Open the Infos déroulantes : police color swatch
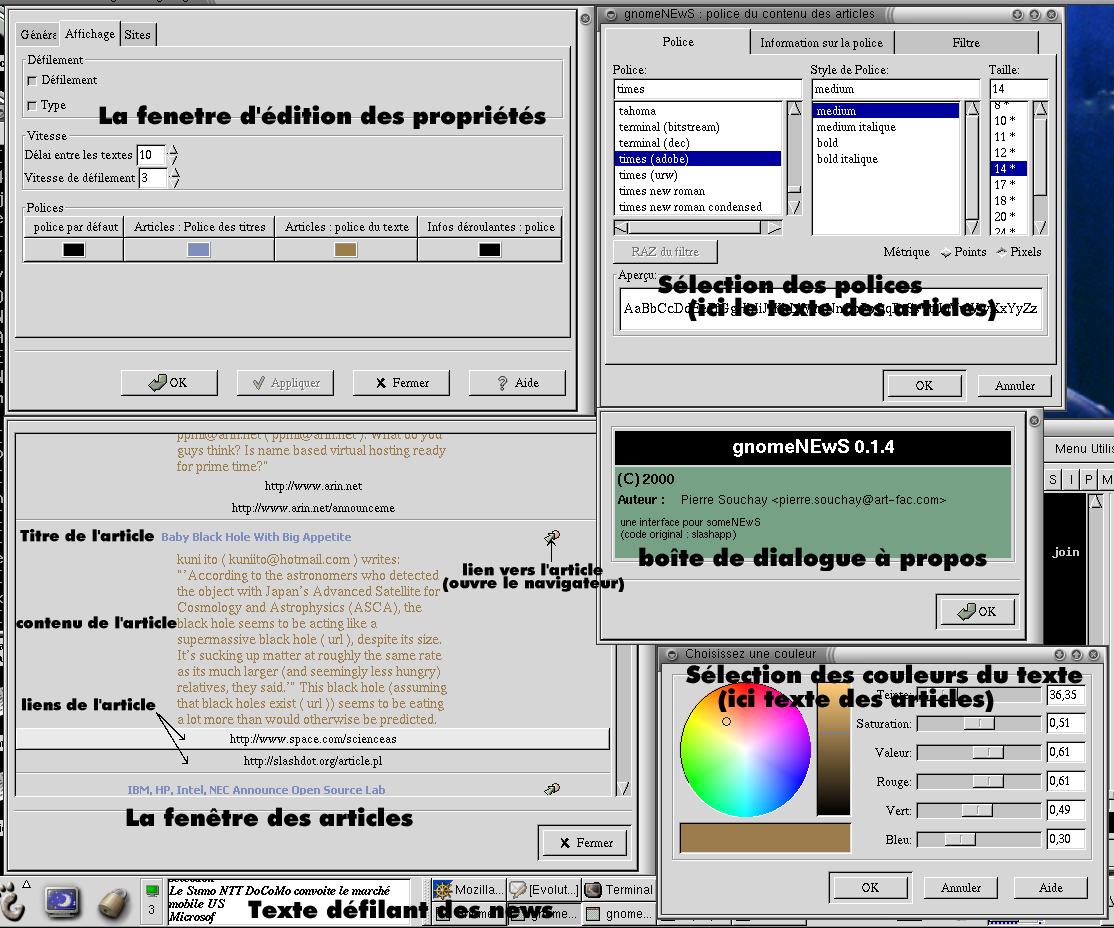This screenshot has height=928, width=1114. point(490,249)
